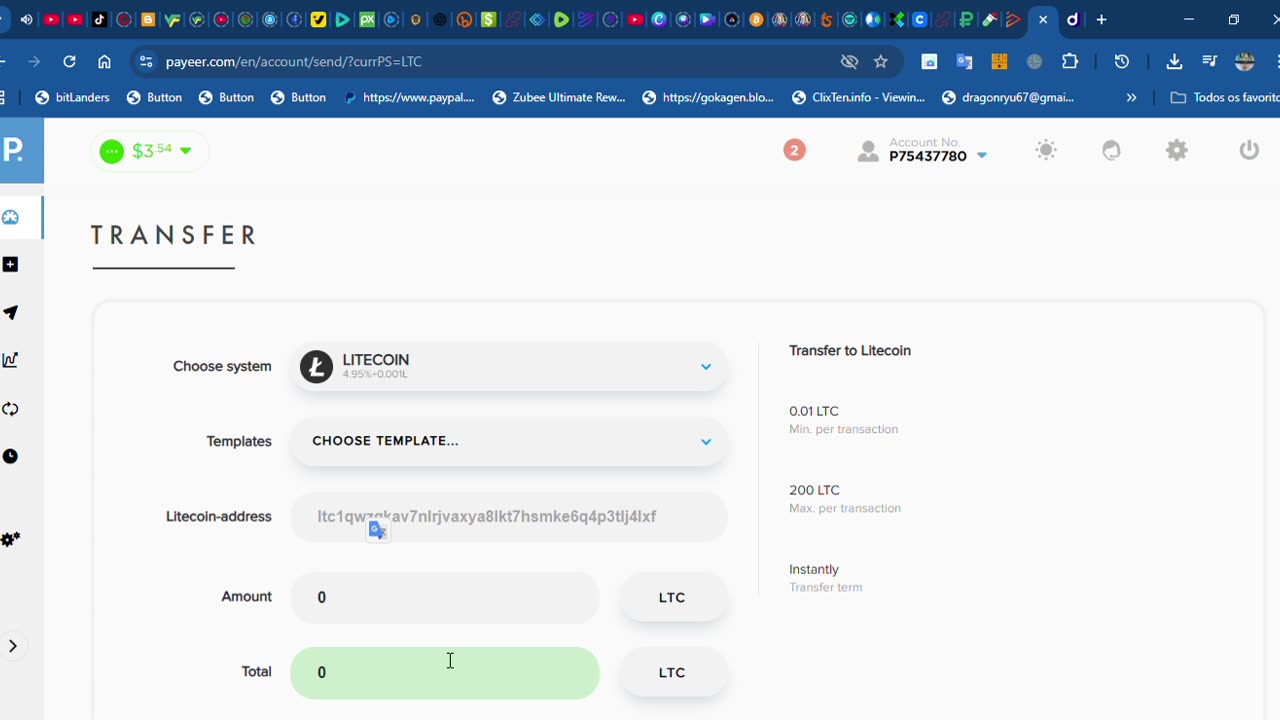The width and height of the screenshot is (1280, 720).
Task: Click the green Total field
Action: pyautogui.click(x=445, y=672)
